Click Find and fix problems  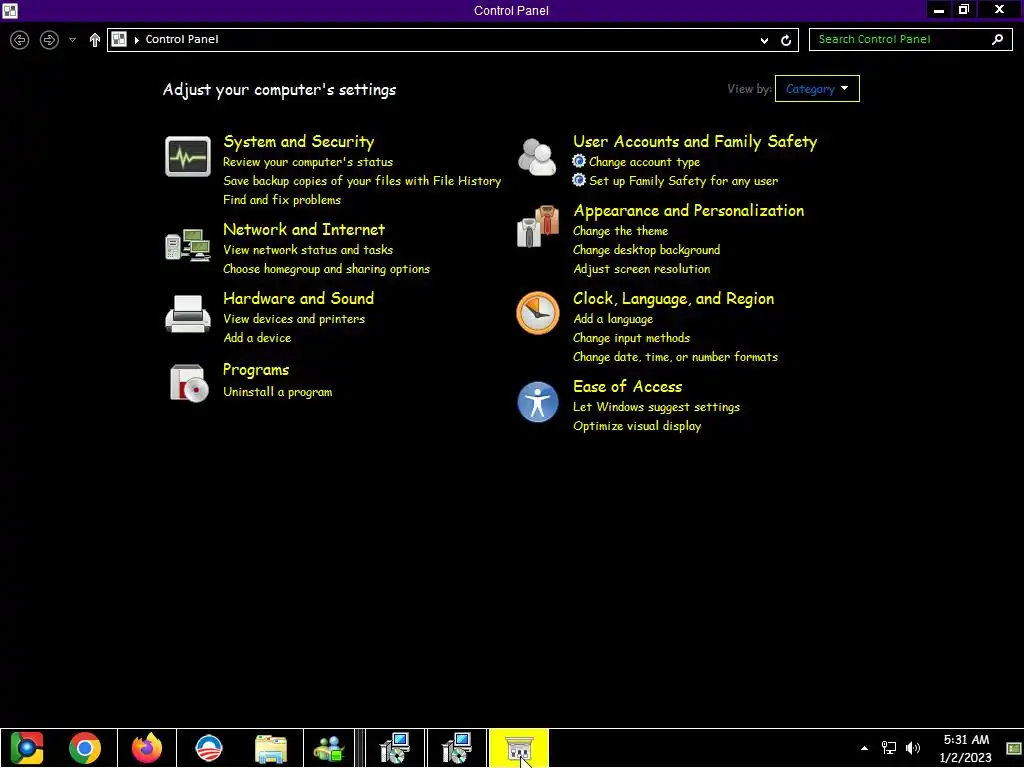click(281, 200)
